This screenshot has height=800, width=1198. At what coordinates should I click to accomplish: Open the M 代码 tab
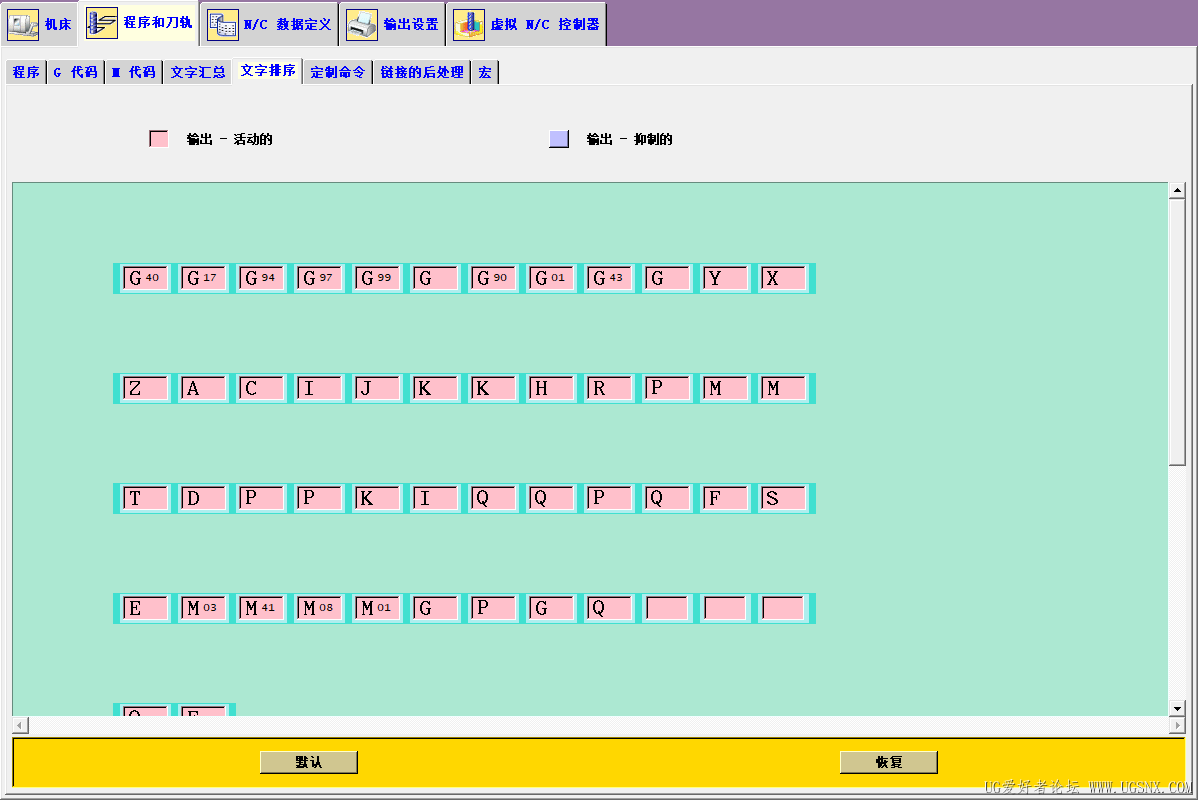click(x=134, y=73)
